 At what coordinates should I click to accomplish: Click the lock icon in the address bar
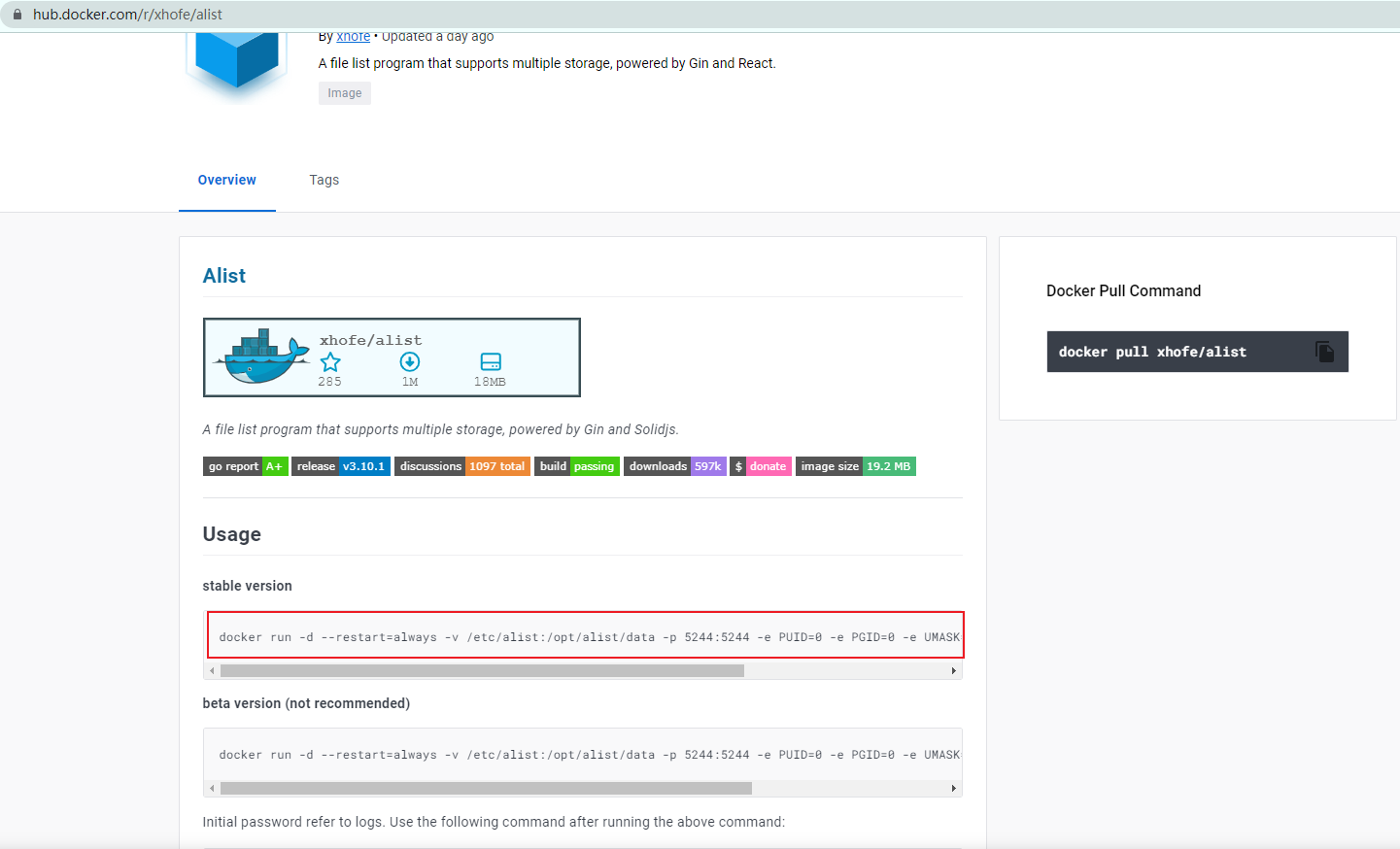pos(17,15)
